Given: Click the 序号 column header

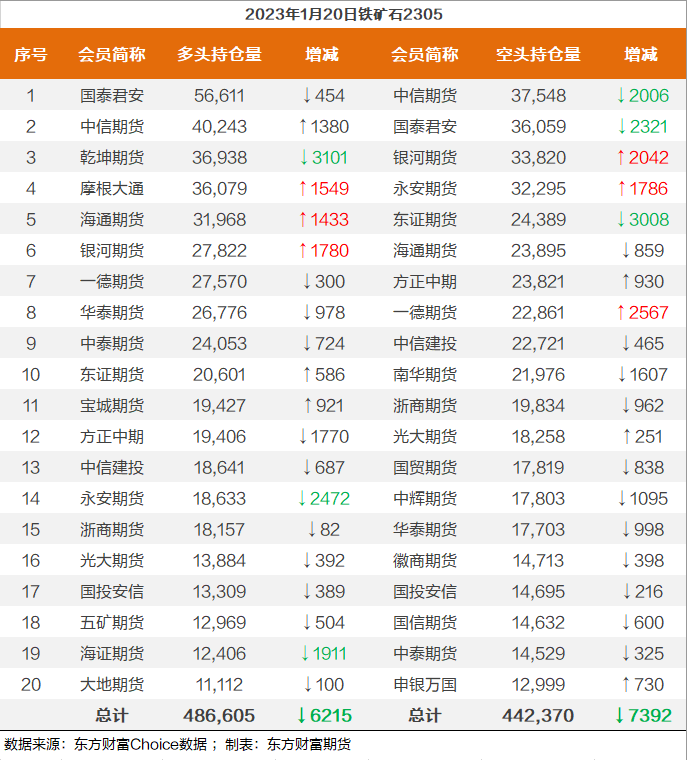Looking at the screenshot, I should point(30,54).
